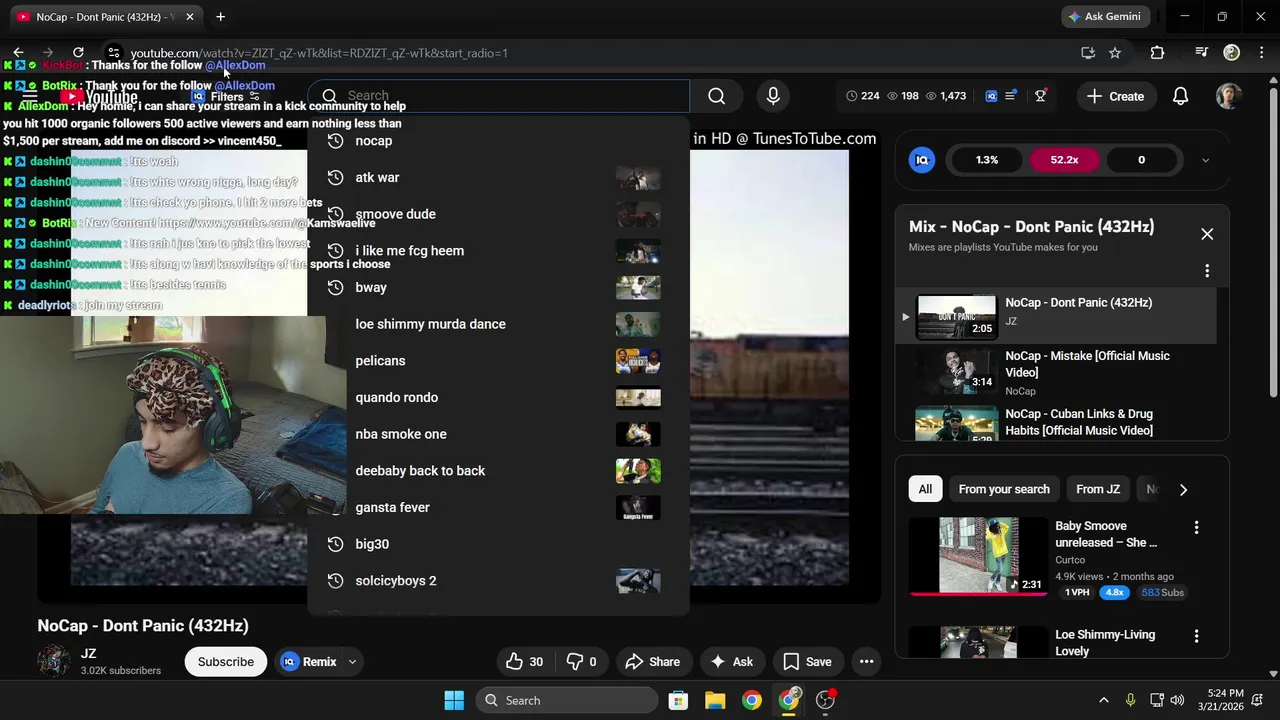Viewport: 1280px width, 720px height.
Task: Open Chrome extensions puzzle icon
Action: click(1157, 53)
